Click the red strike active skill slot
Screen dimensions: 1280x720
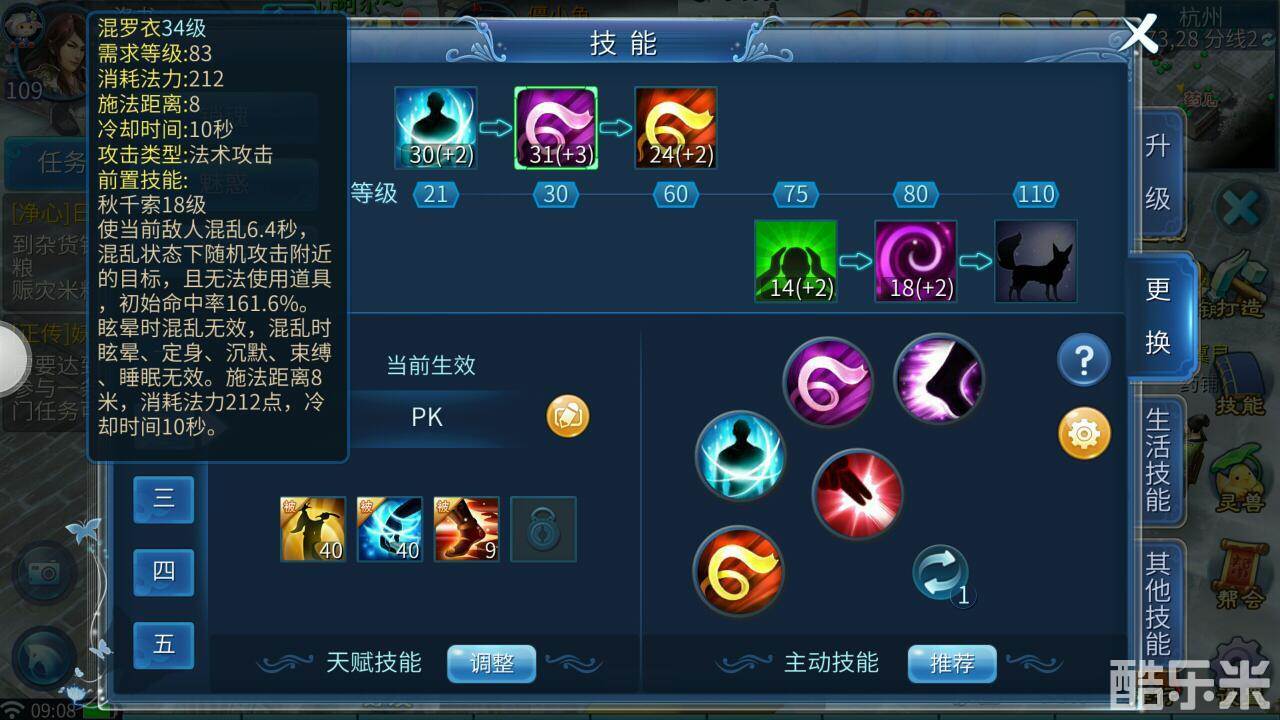click(x=858, y=493)
